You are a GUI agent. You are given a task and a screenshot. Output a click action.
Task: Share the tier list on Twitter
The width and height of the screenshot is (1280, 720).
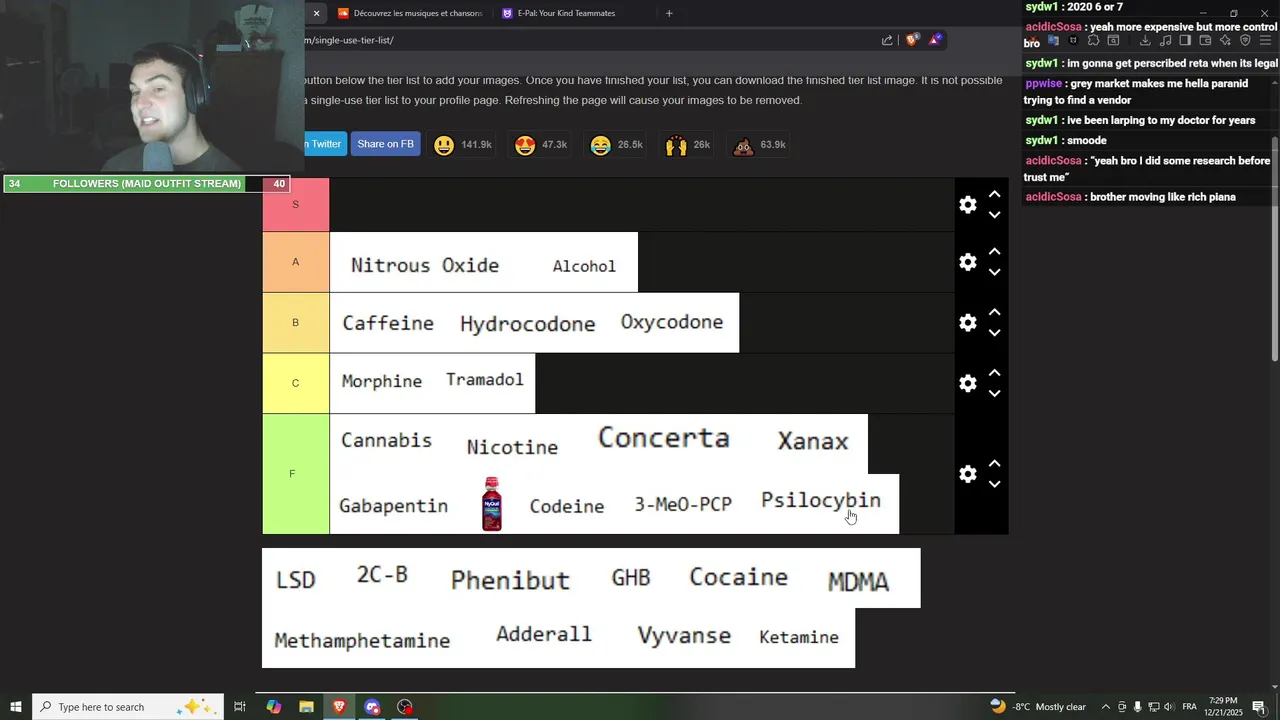coord(325,144)
